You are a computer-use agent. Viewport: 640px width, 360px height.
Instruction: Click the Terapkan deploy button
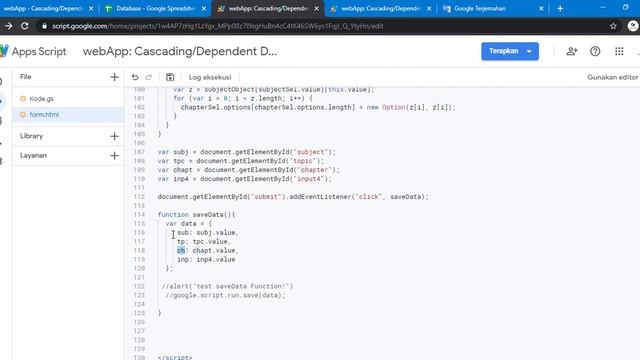click(504, 51)
